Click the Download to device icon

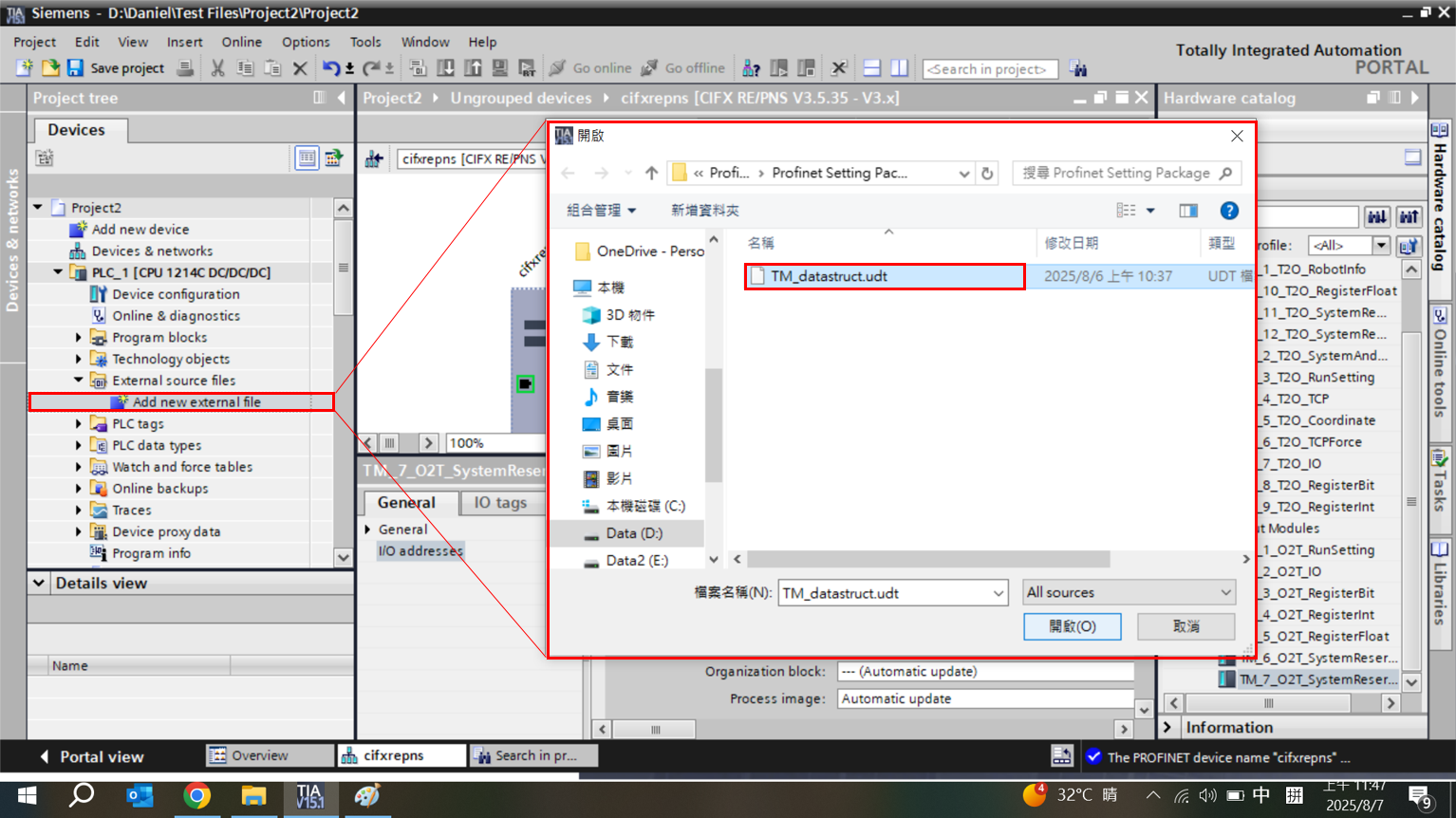tap(445, 68)
